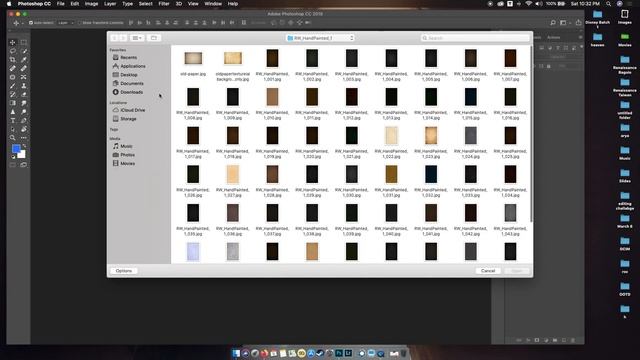
Task: Select the Clone Stamp tool
Action: click(x=24, y=86)
